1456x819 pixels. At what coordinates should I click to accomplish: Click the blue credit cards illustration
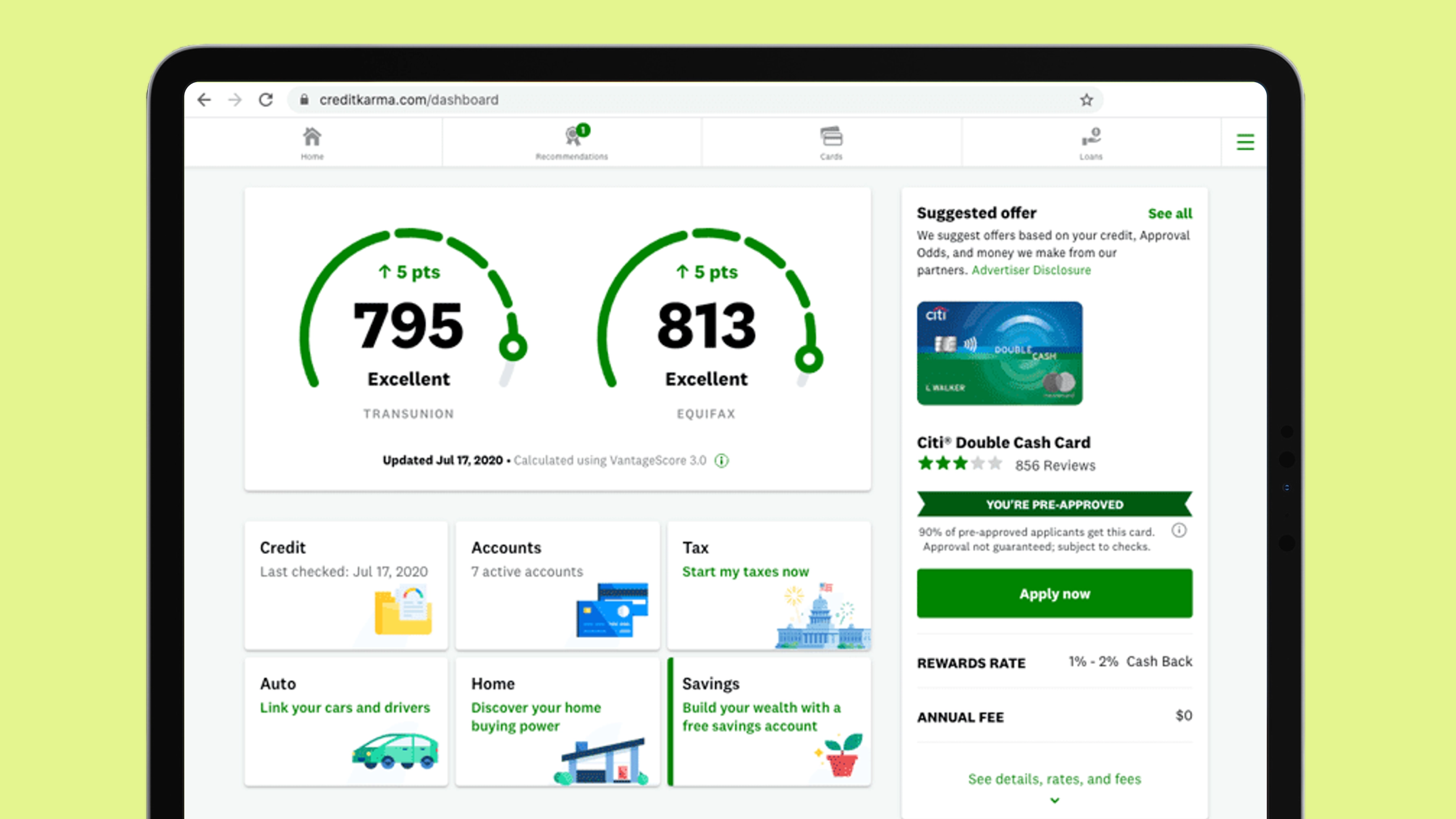612,610
